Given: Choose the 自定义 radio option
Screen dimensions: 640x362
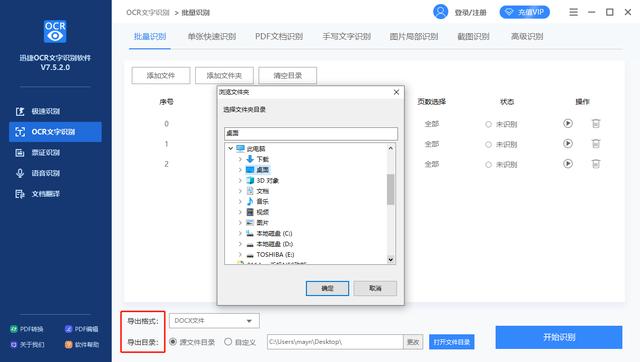Looking at the screenshot, I should coord(228,342).
